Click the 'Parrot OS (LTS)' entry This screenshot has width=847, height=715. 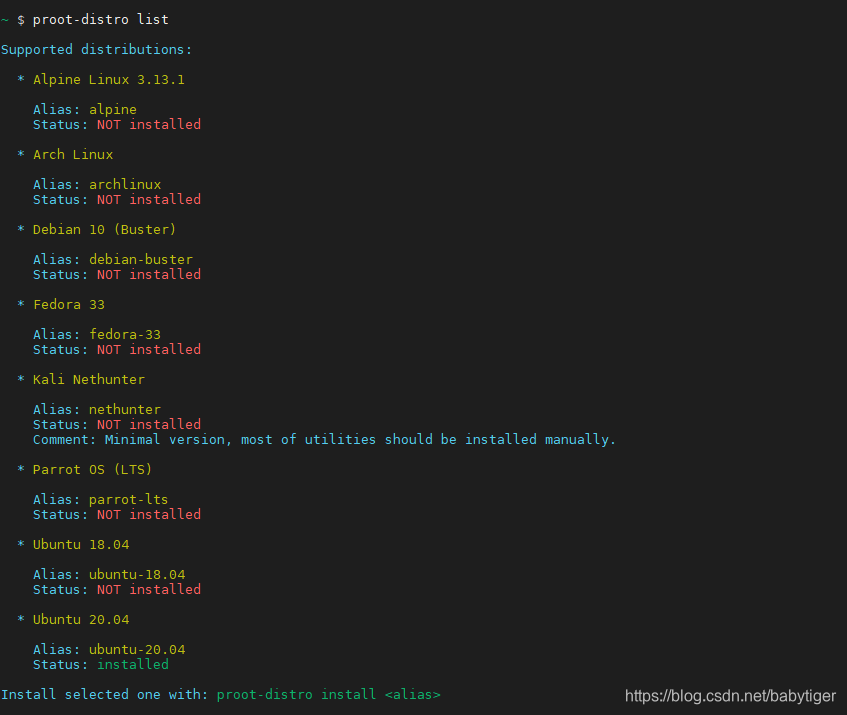pyautogui.click(x=92, y=470)
